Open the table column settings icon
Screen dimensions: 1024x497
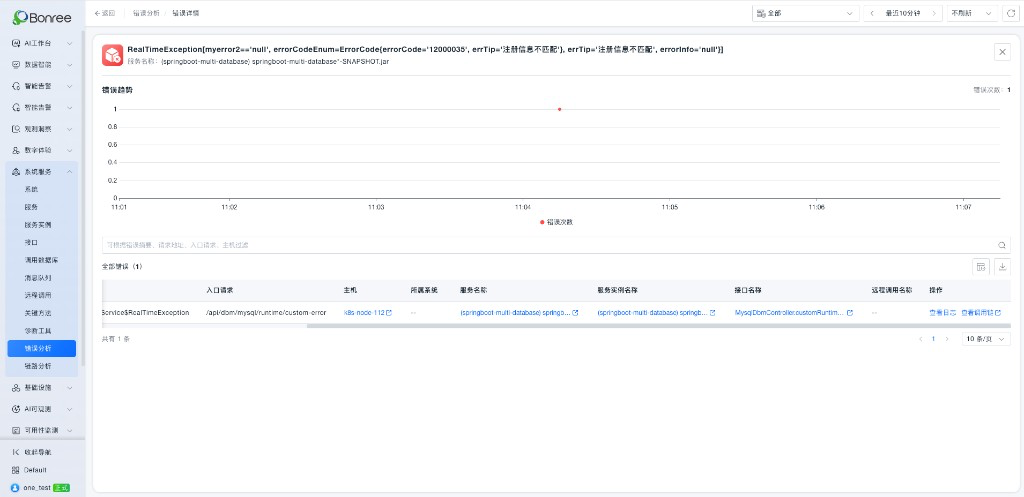pos(981,266)
